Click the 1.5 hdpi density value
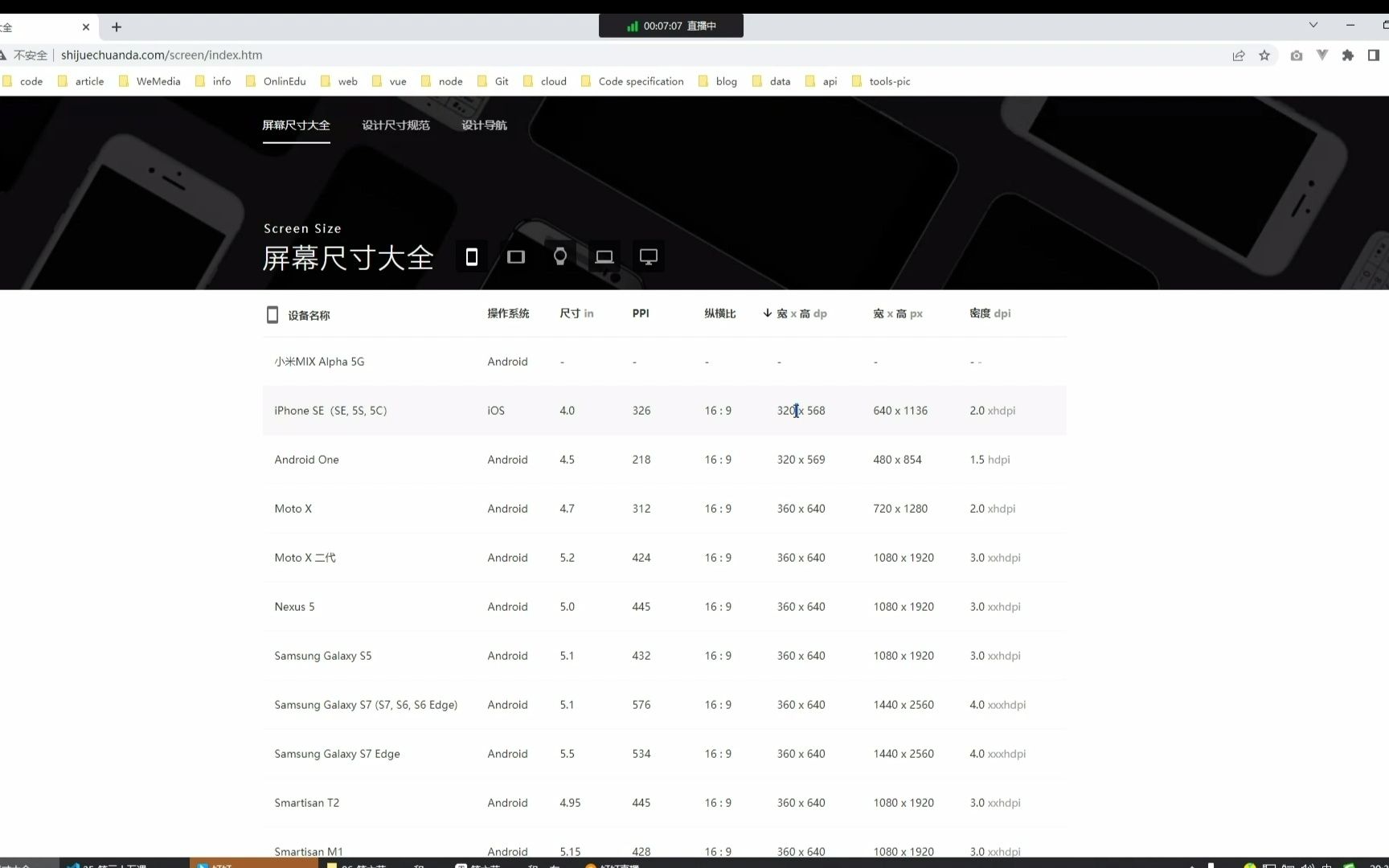 [x=990, y=460]
